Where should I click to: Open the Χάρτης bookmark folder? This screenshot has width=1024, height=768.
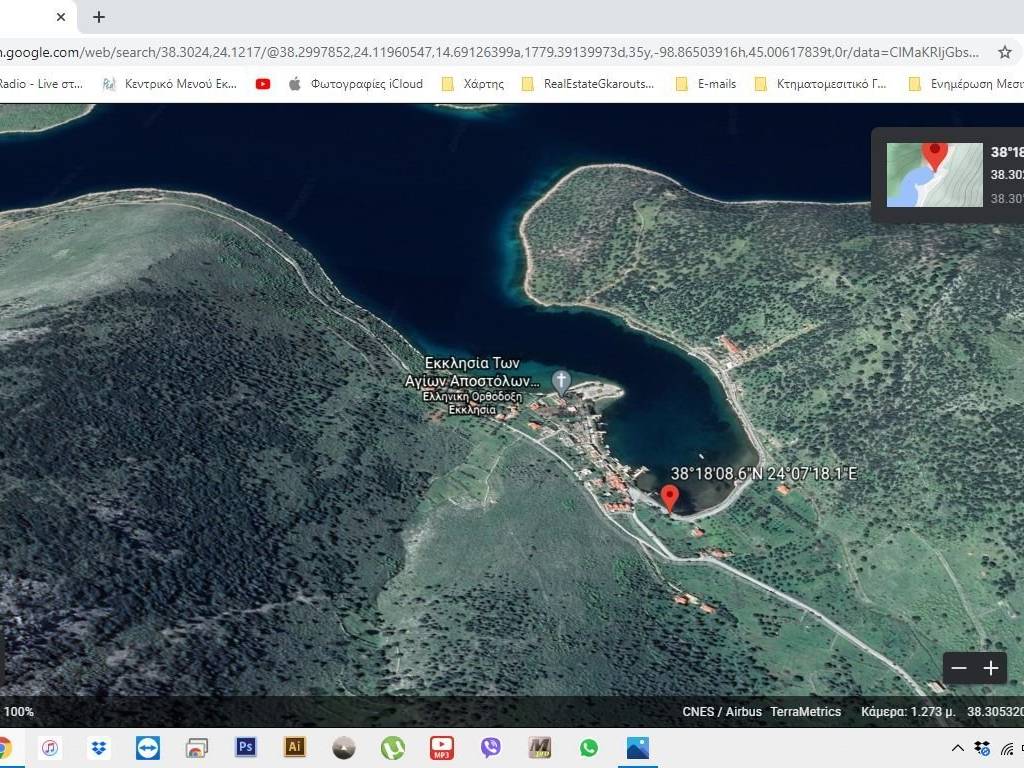[x=473, y=84]
